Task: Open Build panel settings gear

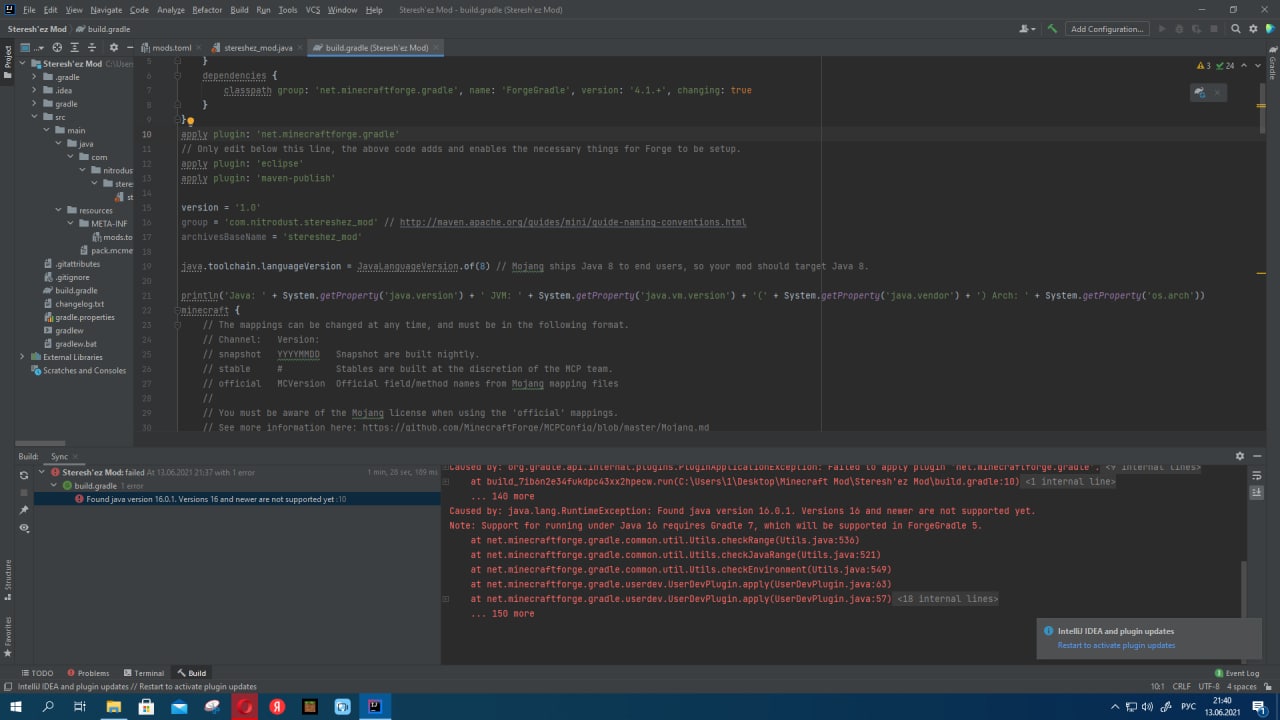Action: click(1240, 456)
